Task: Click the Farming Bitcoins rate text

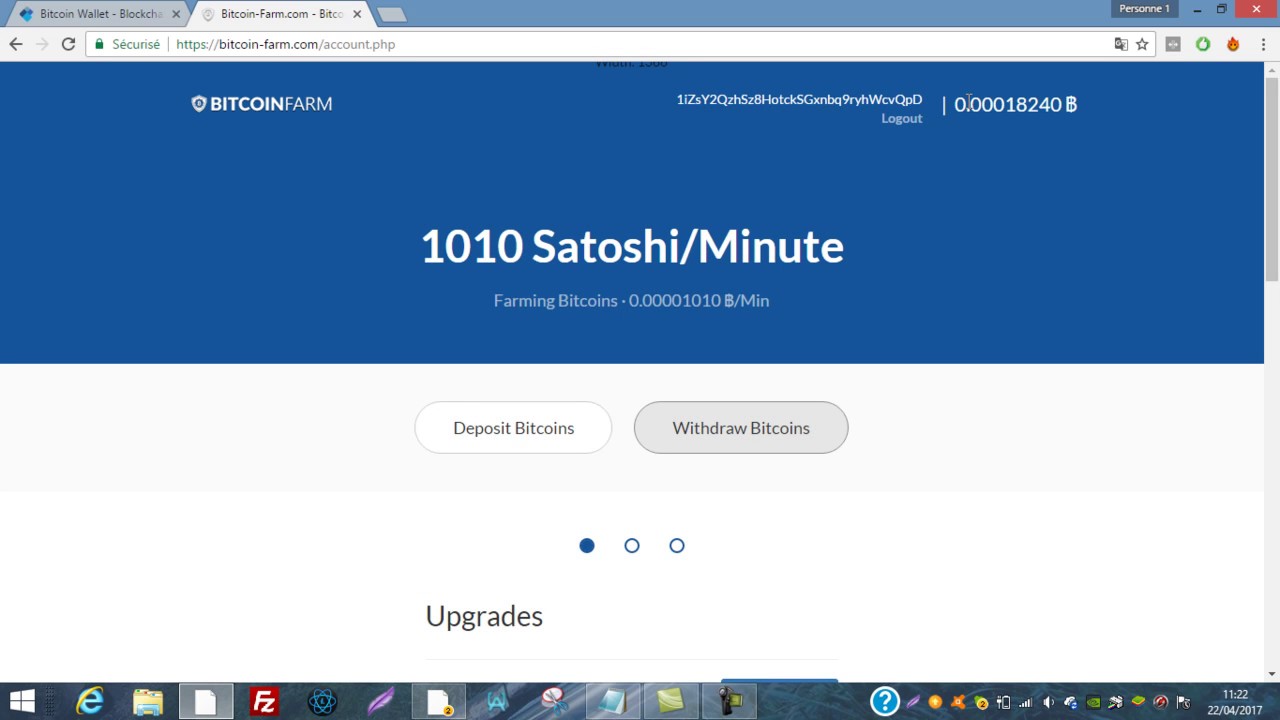Action: pos(631,300)
